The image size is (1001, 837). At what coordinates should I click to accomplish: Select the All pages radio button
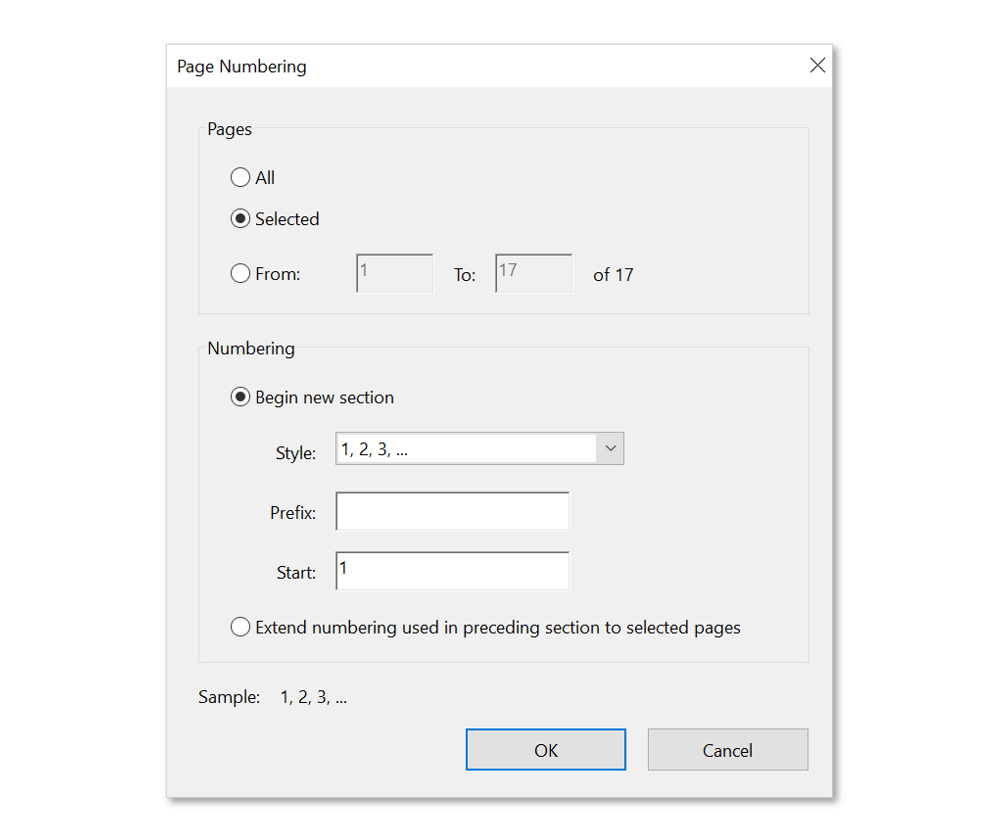[239, 177]
